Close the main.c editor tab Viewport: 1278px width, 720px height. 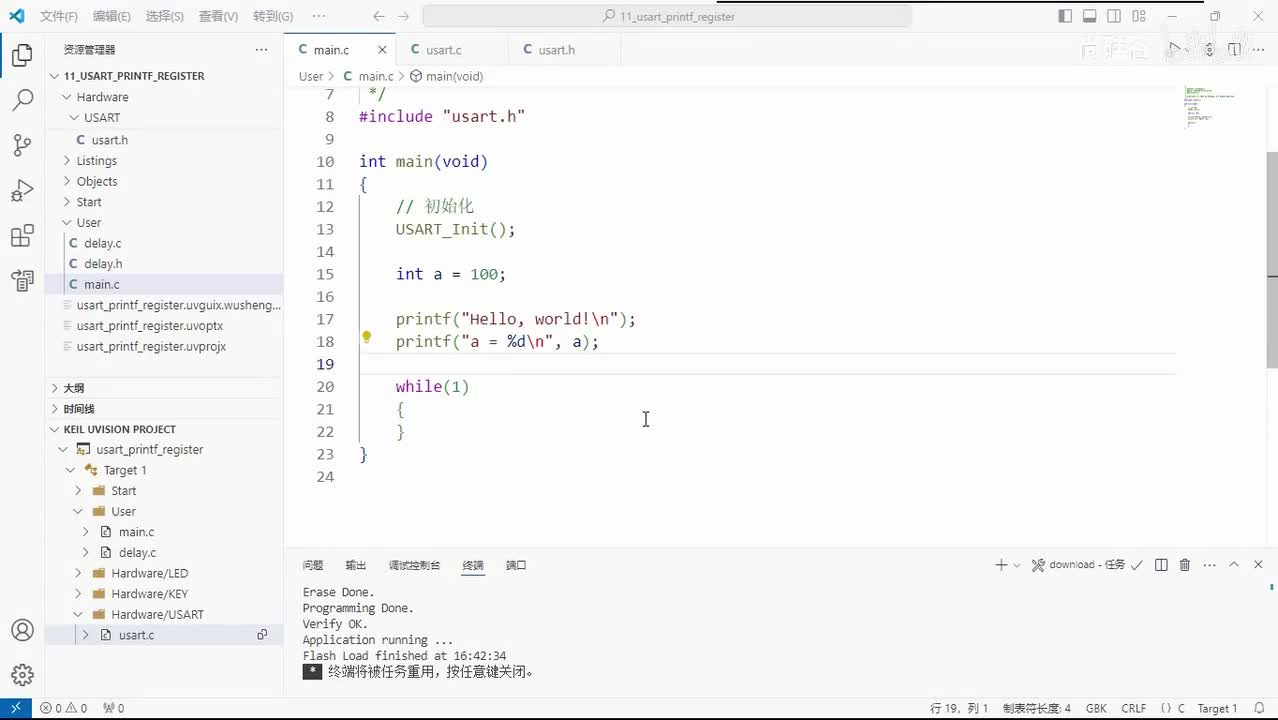click(382, 50)
